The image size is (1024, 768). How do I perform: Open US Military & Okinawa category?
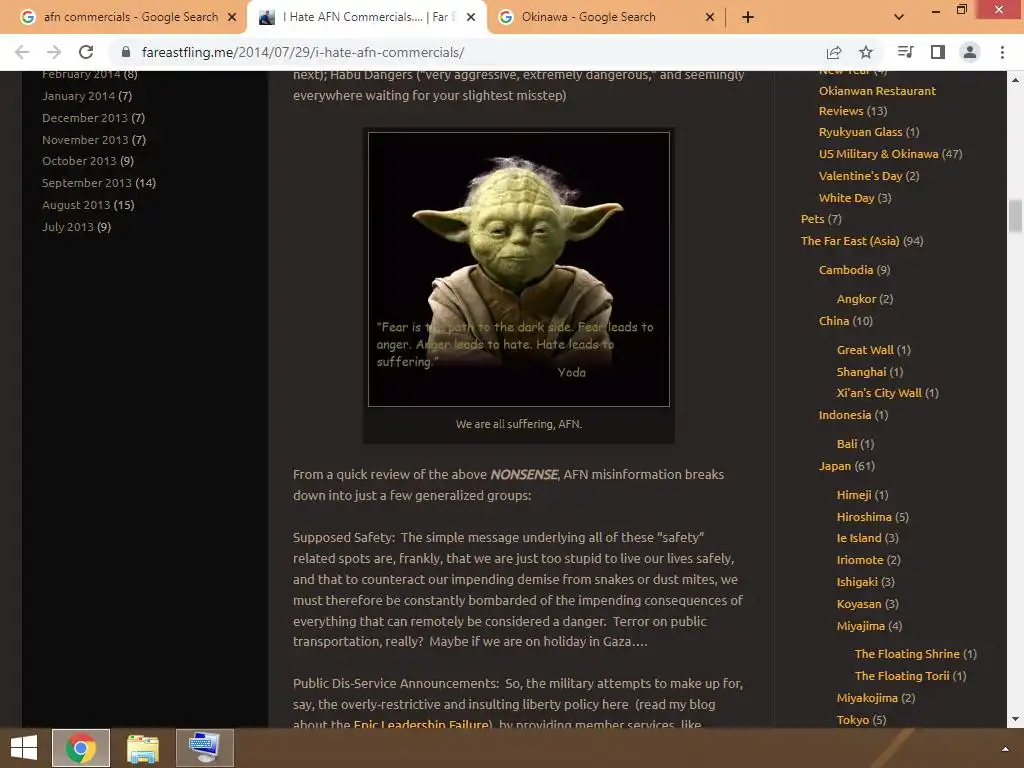pyautogui.click(x=878, y=154)
